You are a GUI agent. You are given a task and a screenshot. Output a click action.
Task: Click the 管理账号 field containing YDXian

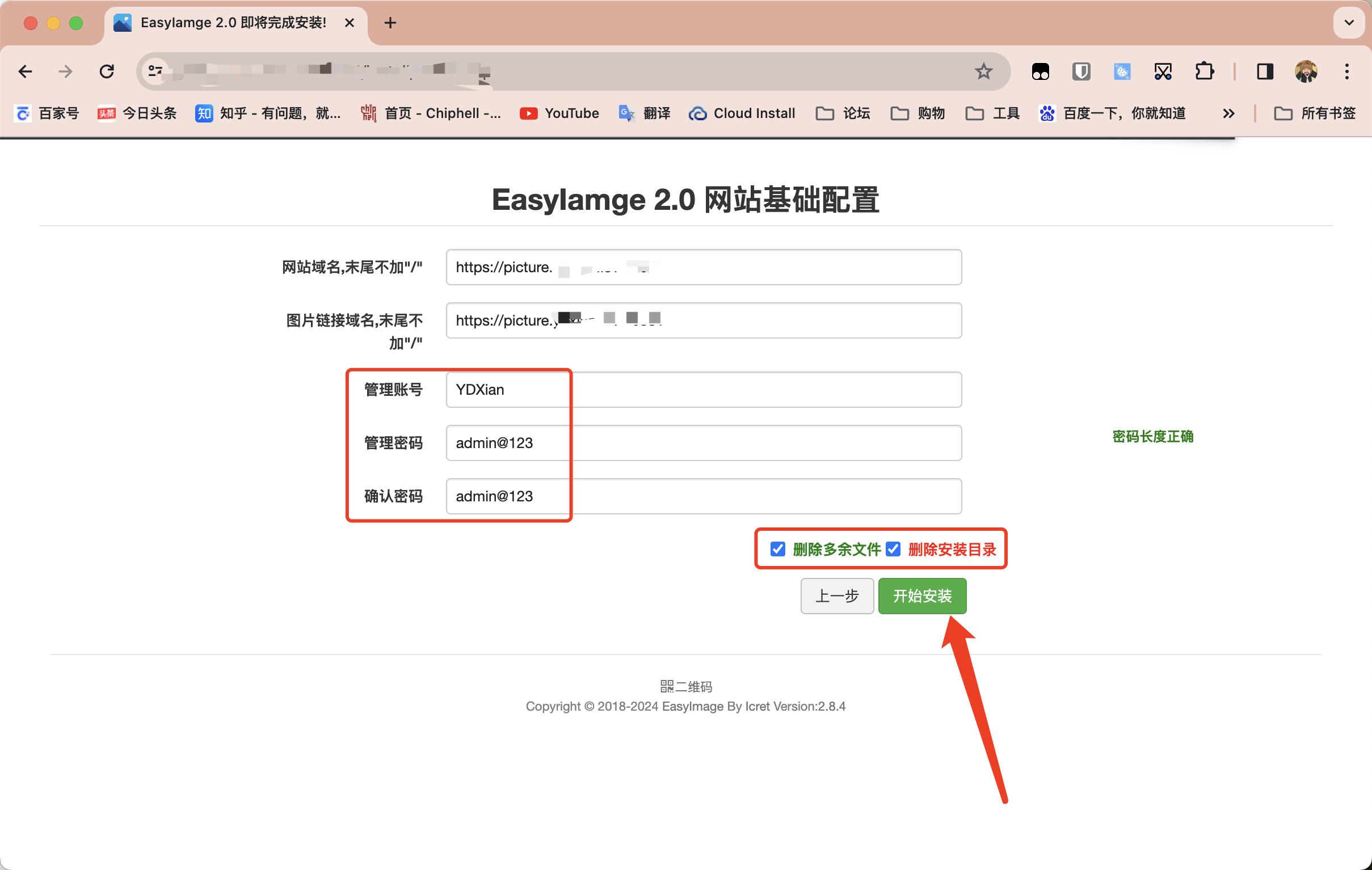pos(704,390)
